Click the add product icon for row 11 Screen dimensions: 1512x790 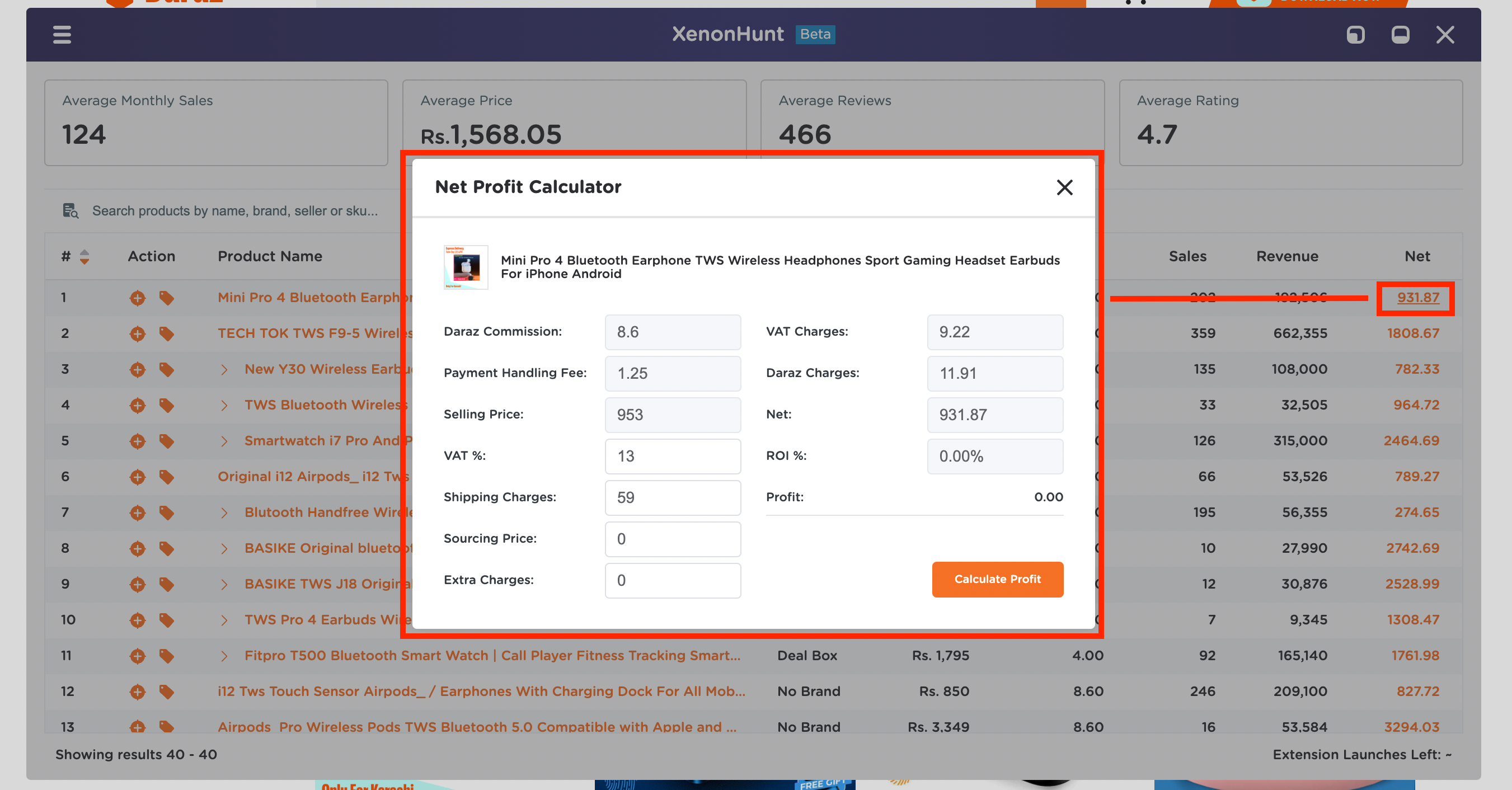click(x=137, y=655)
